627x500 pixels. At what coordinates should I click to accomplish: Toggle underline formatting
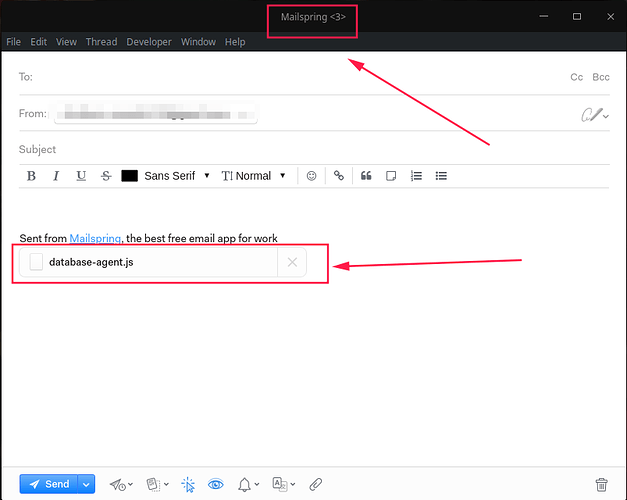(81, 176)
